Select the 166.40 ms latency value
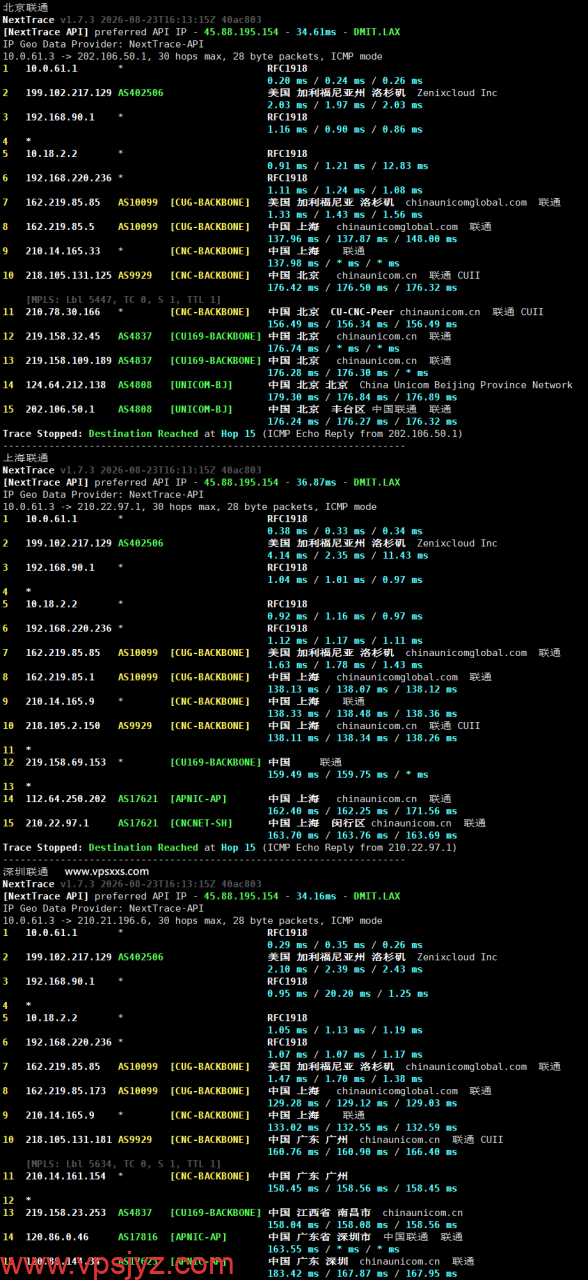Viewport: 588px width, 1280px height. click(431, 1151)
